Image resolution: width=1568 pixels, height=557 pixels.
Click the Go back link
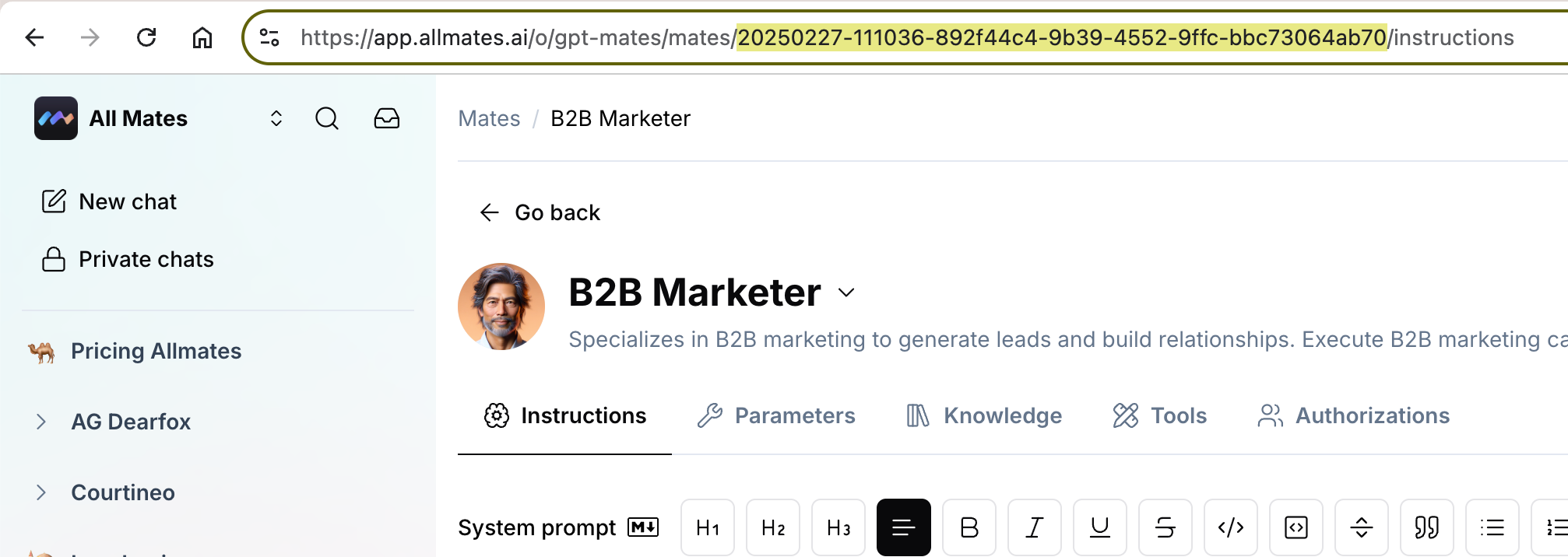coord(540,212)
